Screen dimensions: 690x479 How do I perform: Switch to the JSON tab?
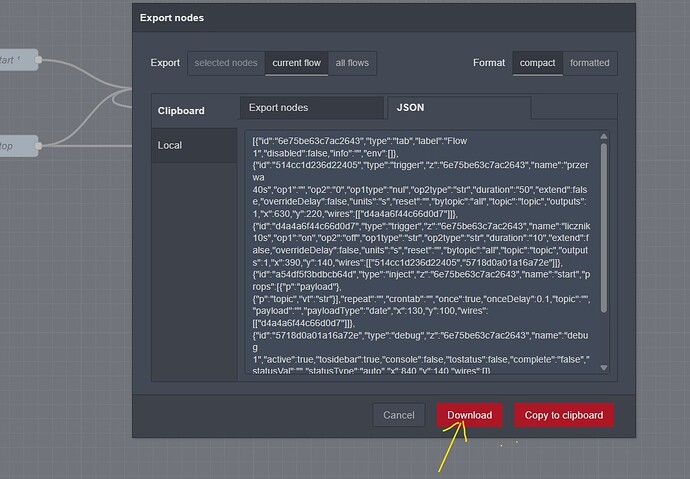click(x=411, y=107)
